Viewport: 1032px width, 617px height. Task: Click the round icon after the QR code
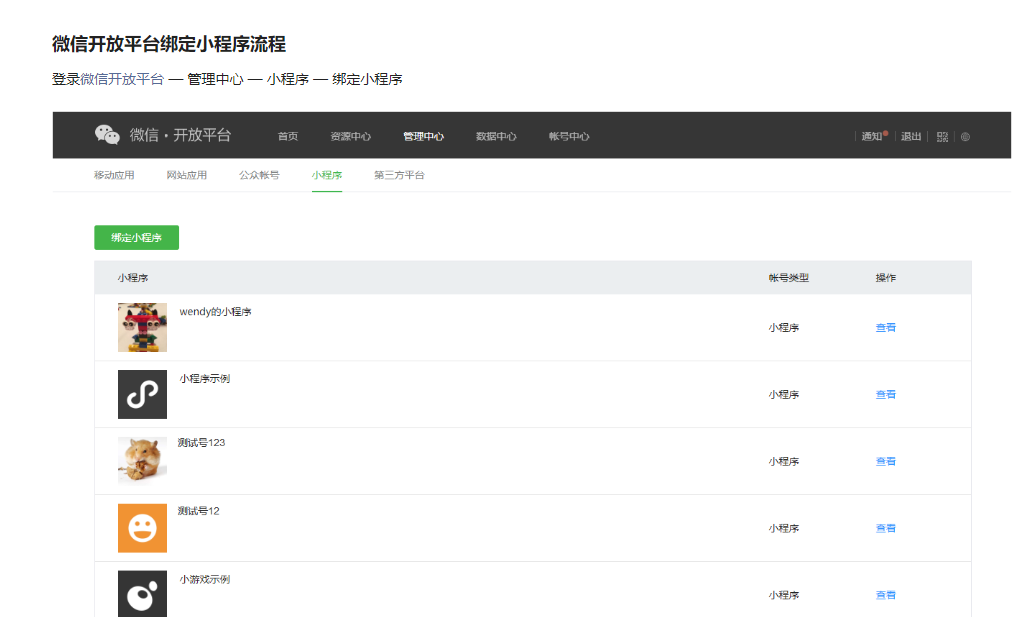click(x=966, y=137)
